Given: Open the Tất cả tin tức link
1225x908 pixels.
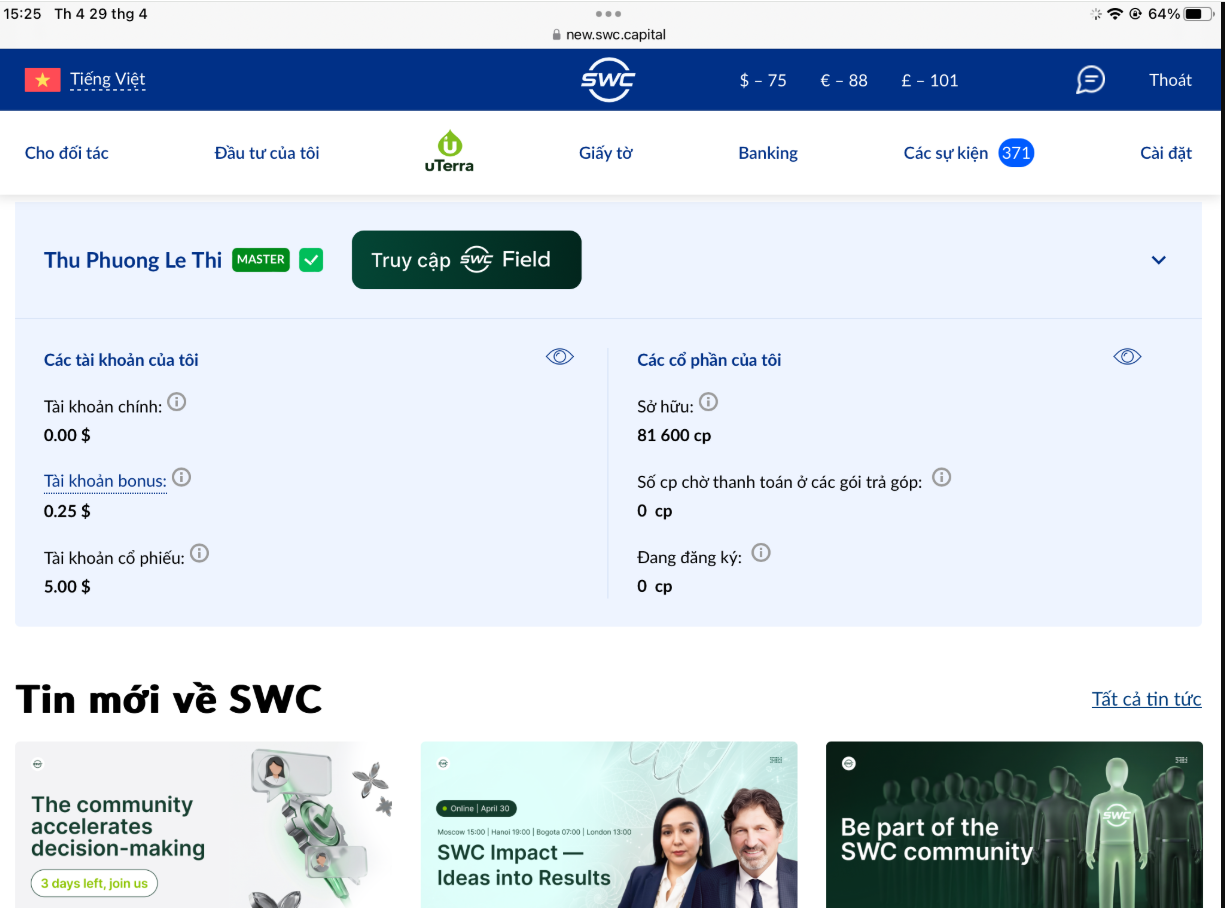Looking at the screenshot, I should [x=1147, y=699].
